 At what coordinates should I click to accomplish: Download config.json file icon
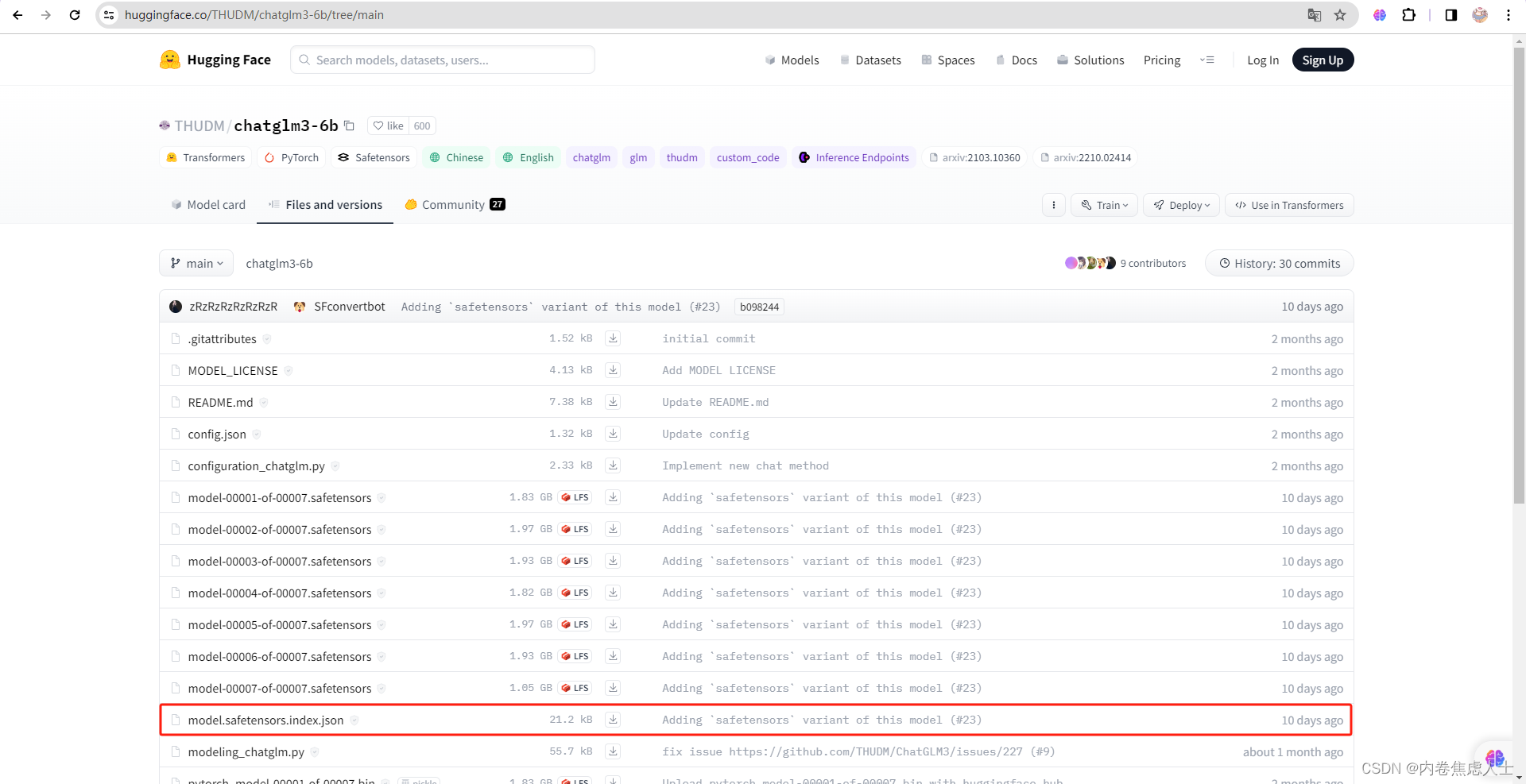[613, 434]
